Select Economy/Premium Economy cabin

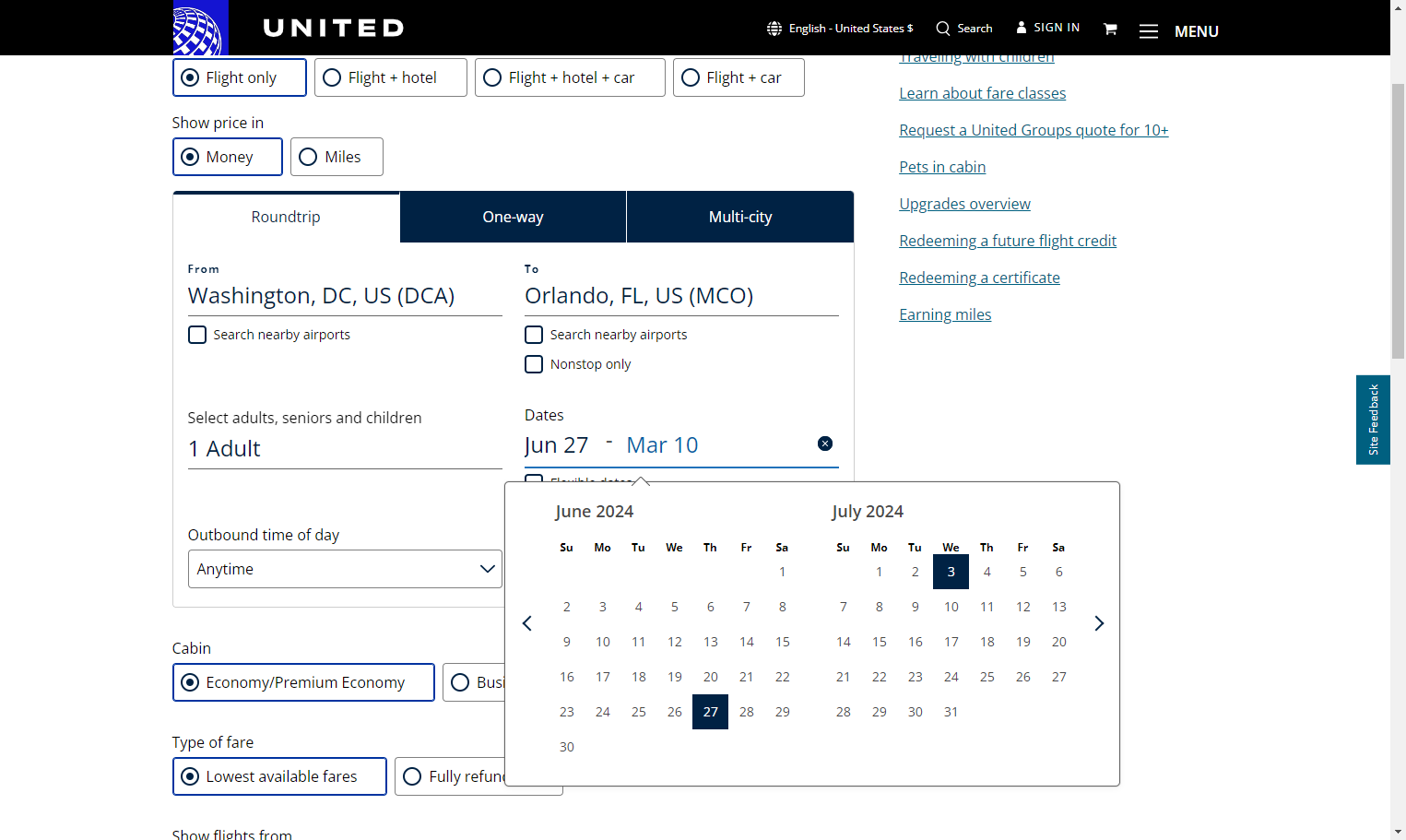[x=303, y=682]
